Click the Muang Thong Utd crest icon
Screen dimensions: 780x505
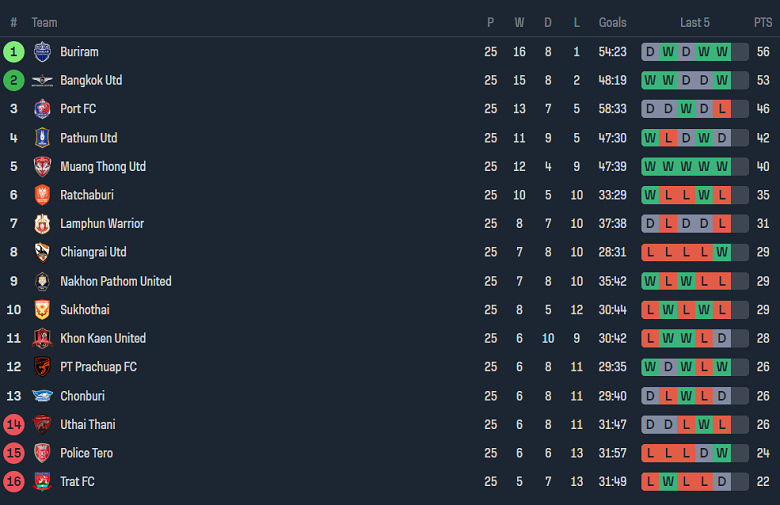42,167
